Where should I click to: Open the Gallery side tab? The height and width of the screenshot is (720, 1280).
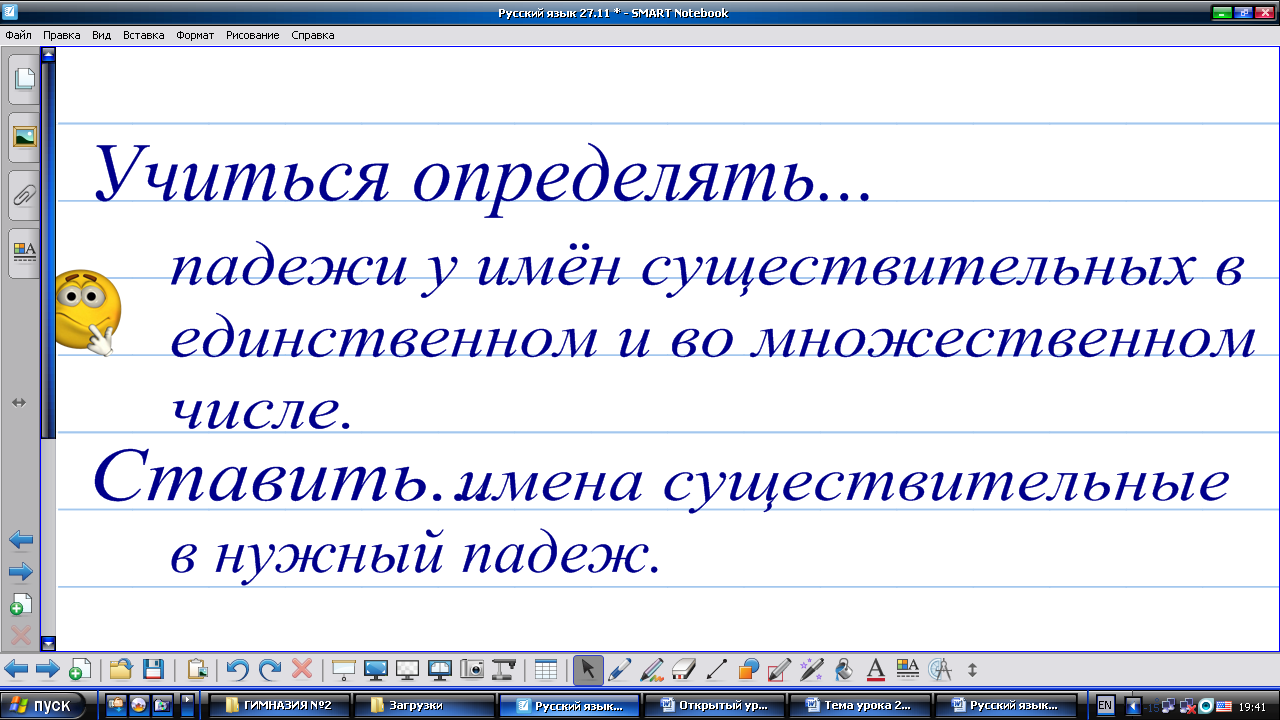click(x=24, y=137)
